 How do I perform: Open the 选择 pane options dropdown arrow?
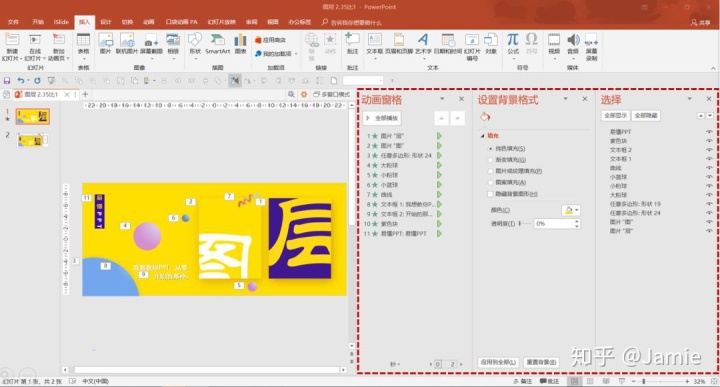pyautogui.click(x=689, y=99)
